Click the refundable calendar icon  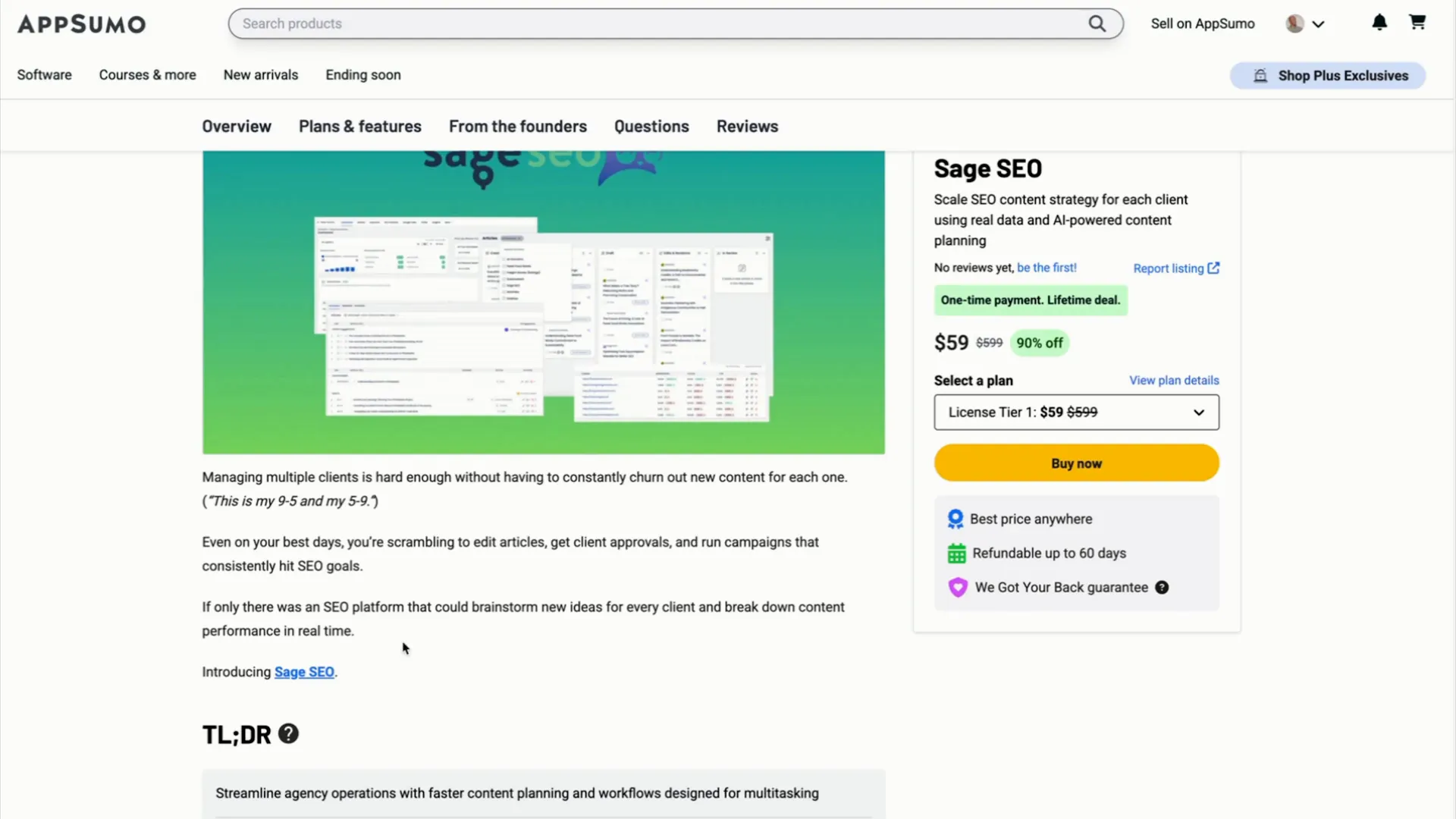tap(956, 554)
